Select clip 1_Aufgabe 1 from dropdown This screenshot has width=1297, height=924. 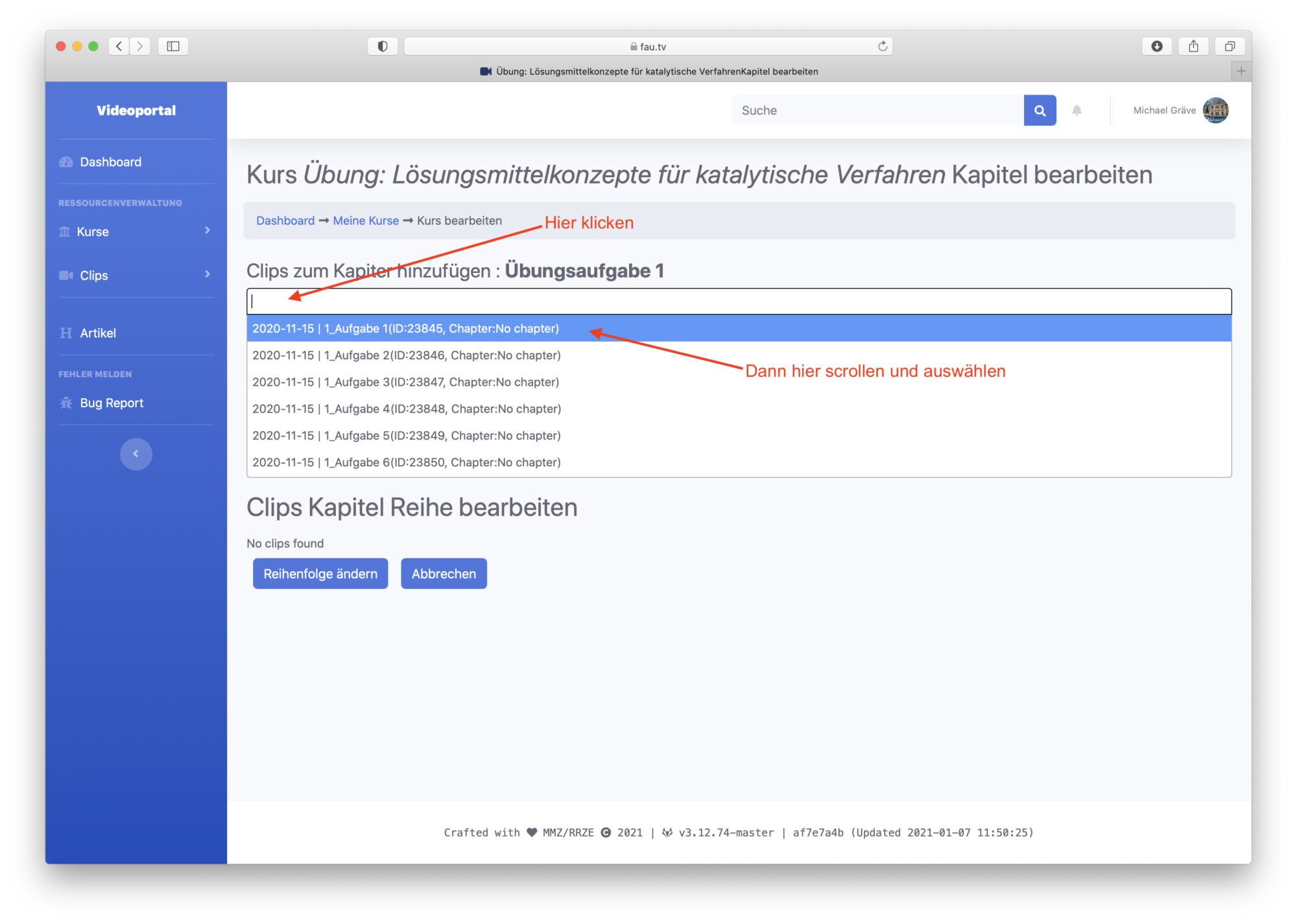[x=405, y=329]
